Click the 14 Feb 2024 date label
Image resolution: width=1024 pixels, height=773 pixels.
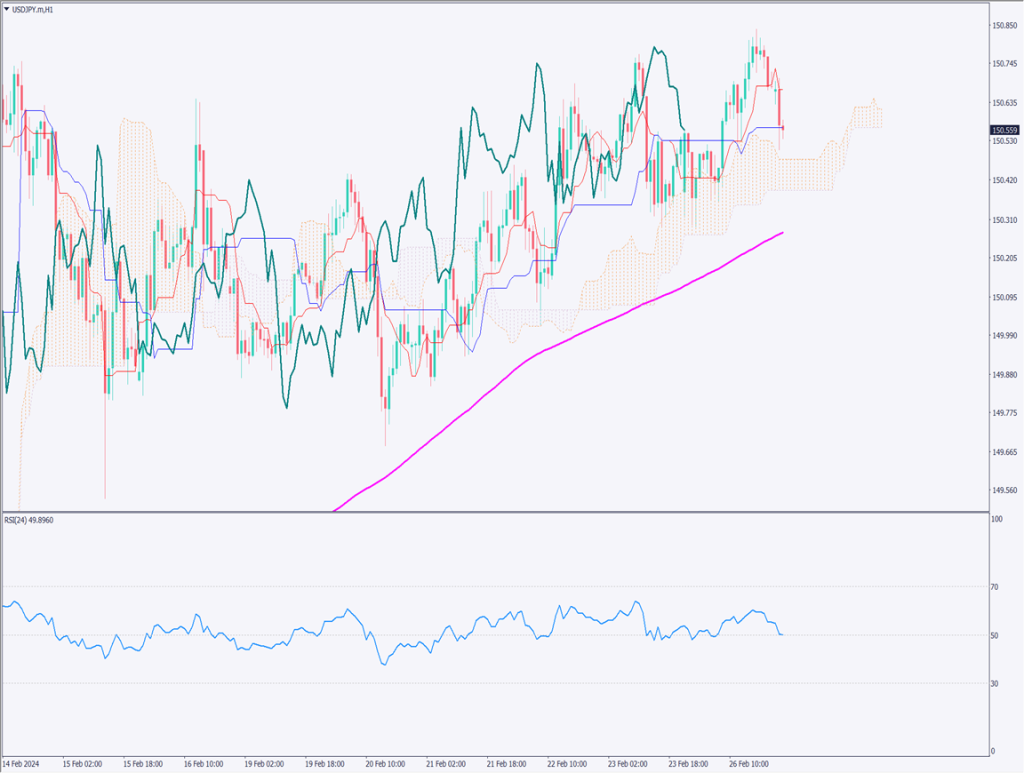click(x=22, y=761)
